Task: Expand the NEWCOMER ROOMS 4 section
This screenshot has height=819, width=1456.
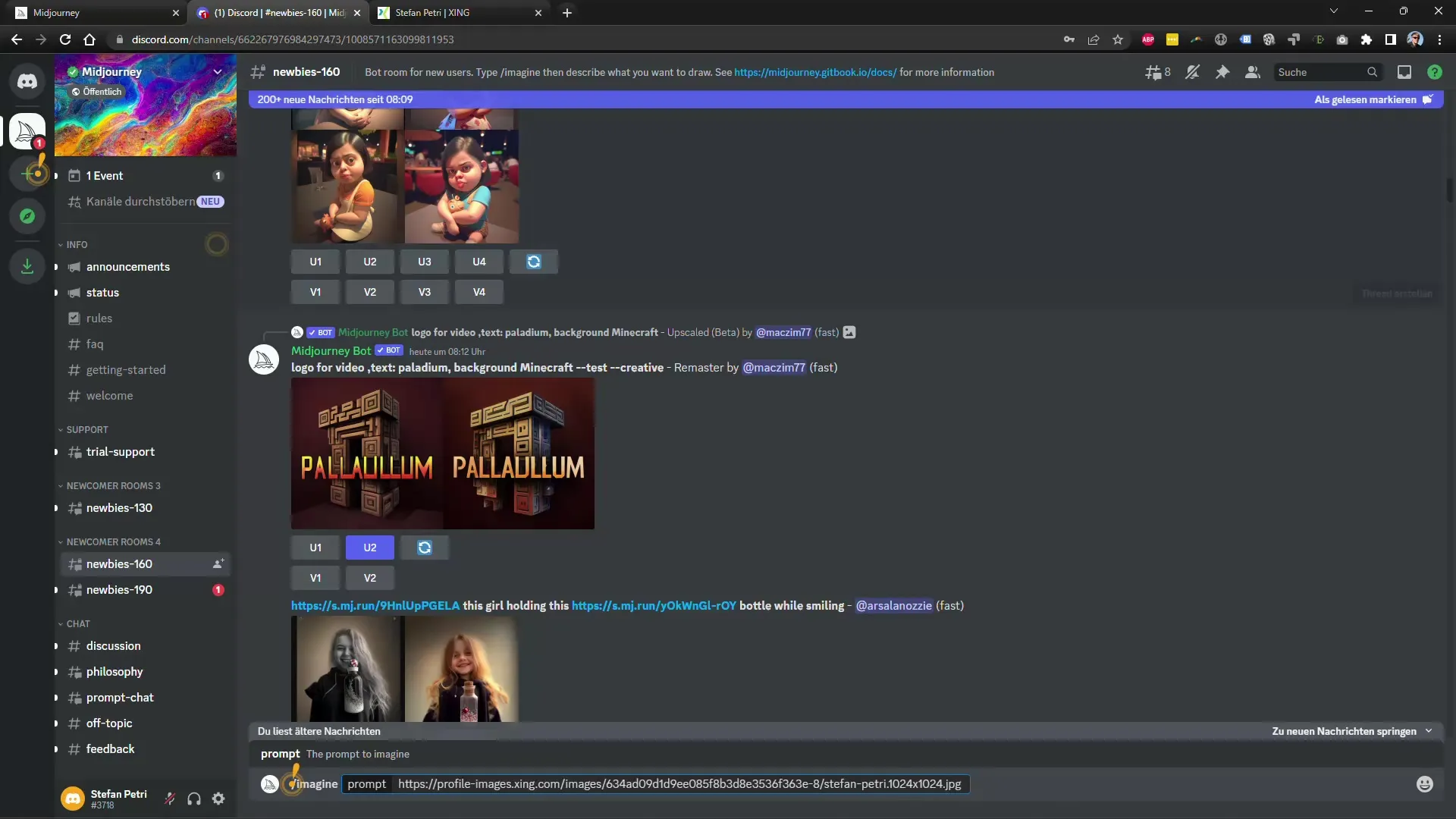Action: (113, 541)
